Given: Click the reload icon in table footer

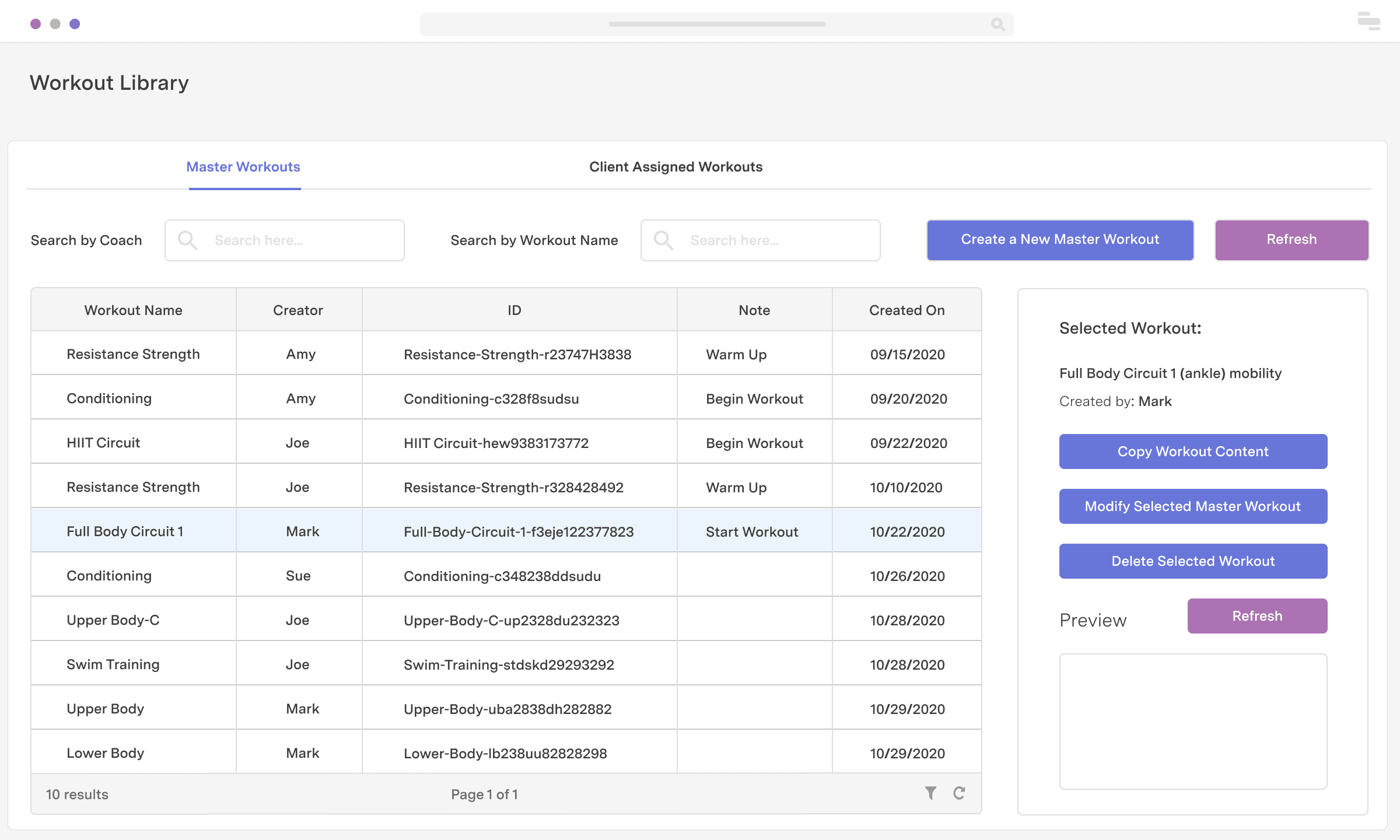Looking at the screenshot, I should pyautogui.click(x=959, y=793).
